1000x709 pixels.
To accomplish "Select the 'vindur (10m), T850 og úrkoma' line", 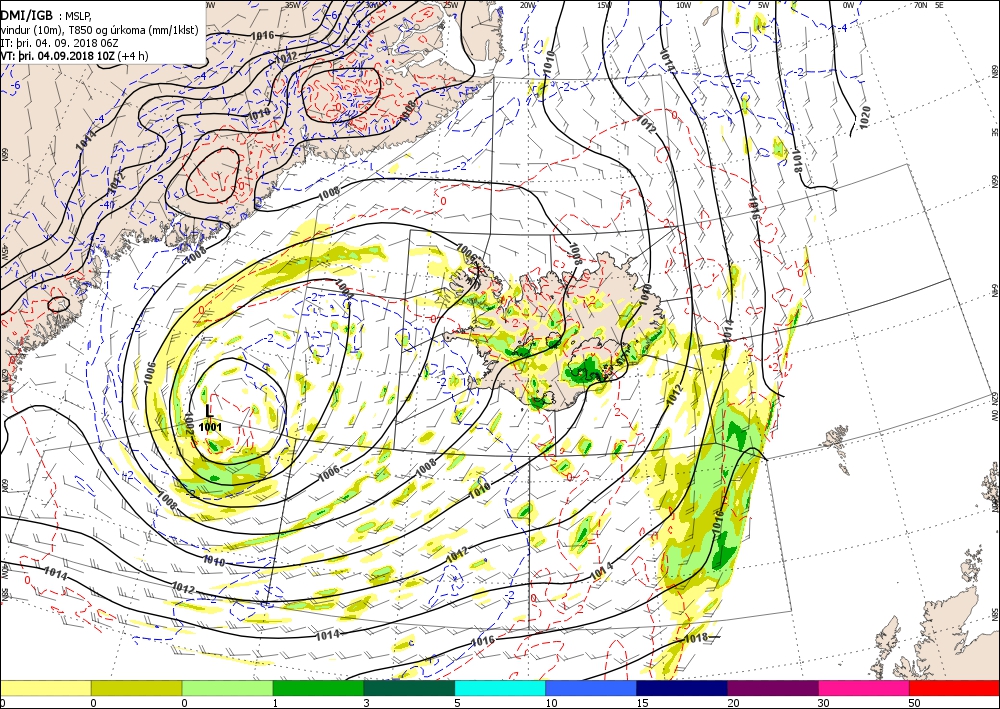I will [x=99, y=30].
